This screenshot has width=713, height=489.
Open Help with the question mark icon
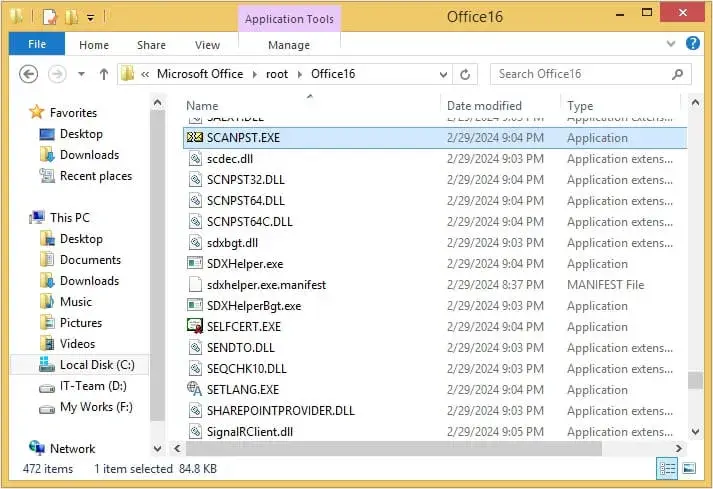pyautogui.click(x=693, y=44)
